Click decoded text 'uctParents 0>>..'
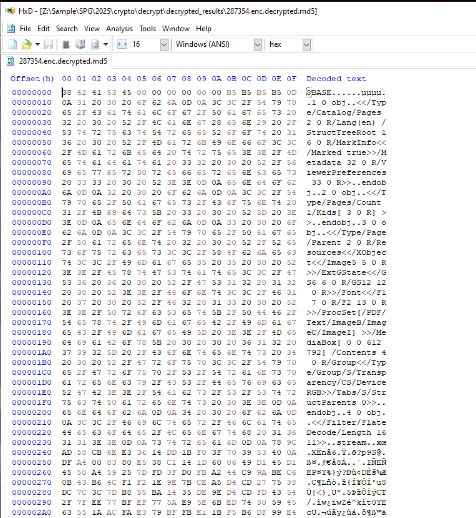 [346, 402]
